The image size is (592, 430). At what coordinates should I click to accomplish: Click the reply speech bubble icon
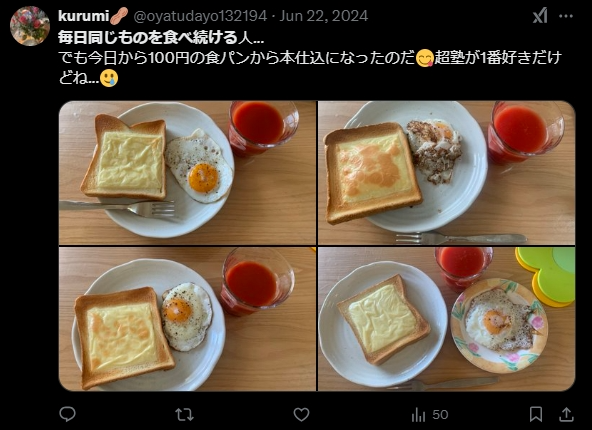68,415
